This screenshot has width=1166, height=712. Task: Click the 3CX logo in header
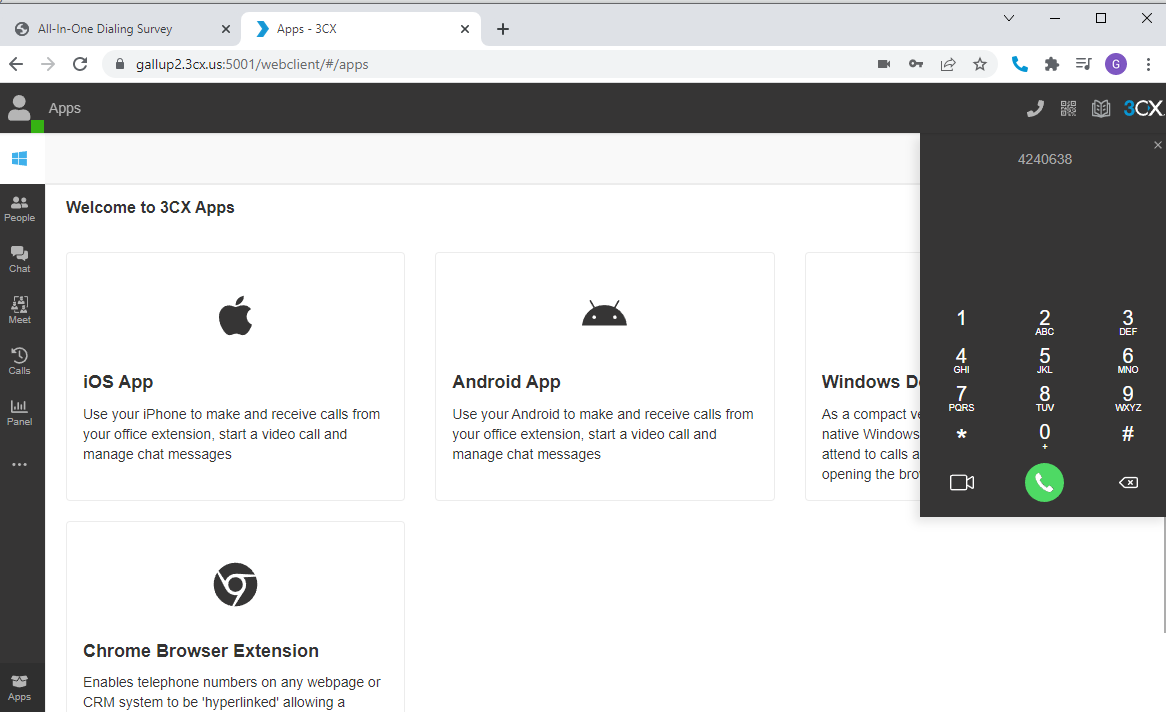point(1144,109)
